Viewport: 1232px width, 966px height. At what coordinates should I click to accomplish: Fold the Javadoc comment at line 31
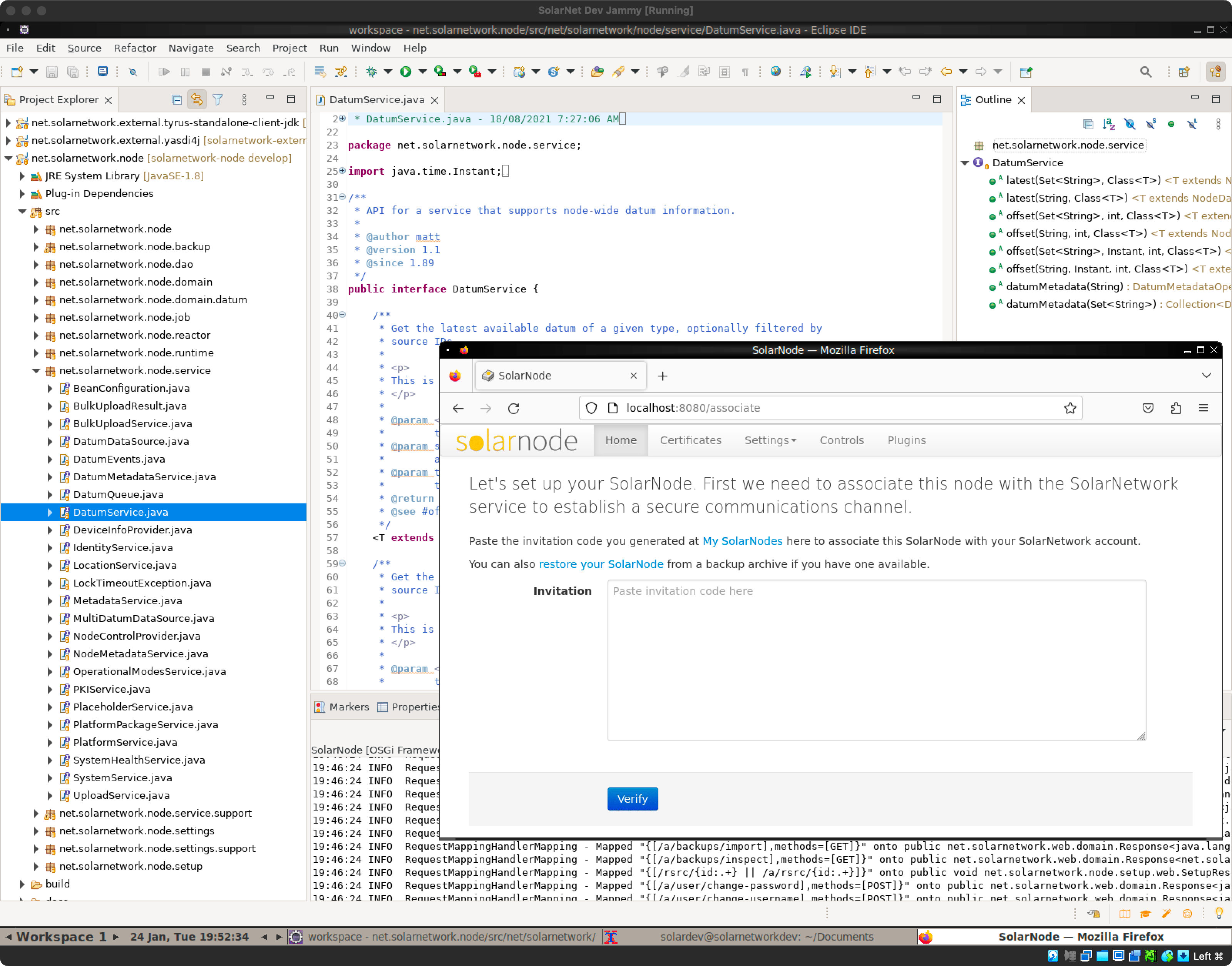(x=342, y=197)
